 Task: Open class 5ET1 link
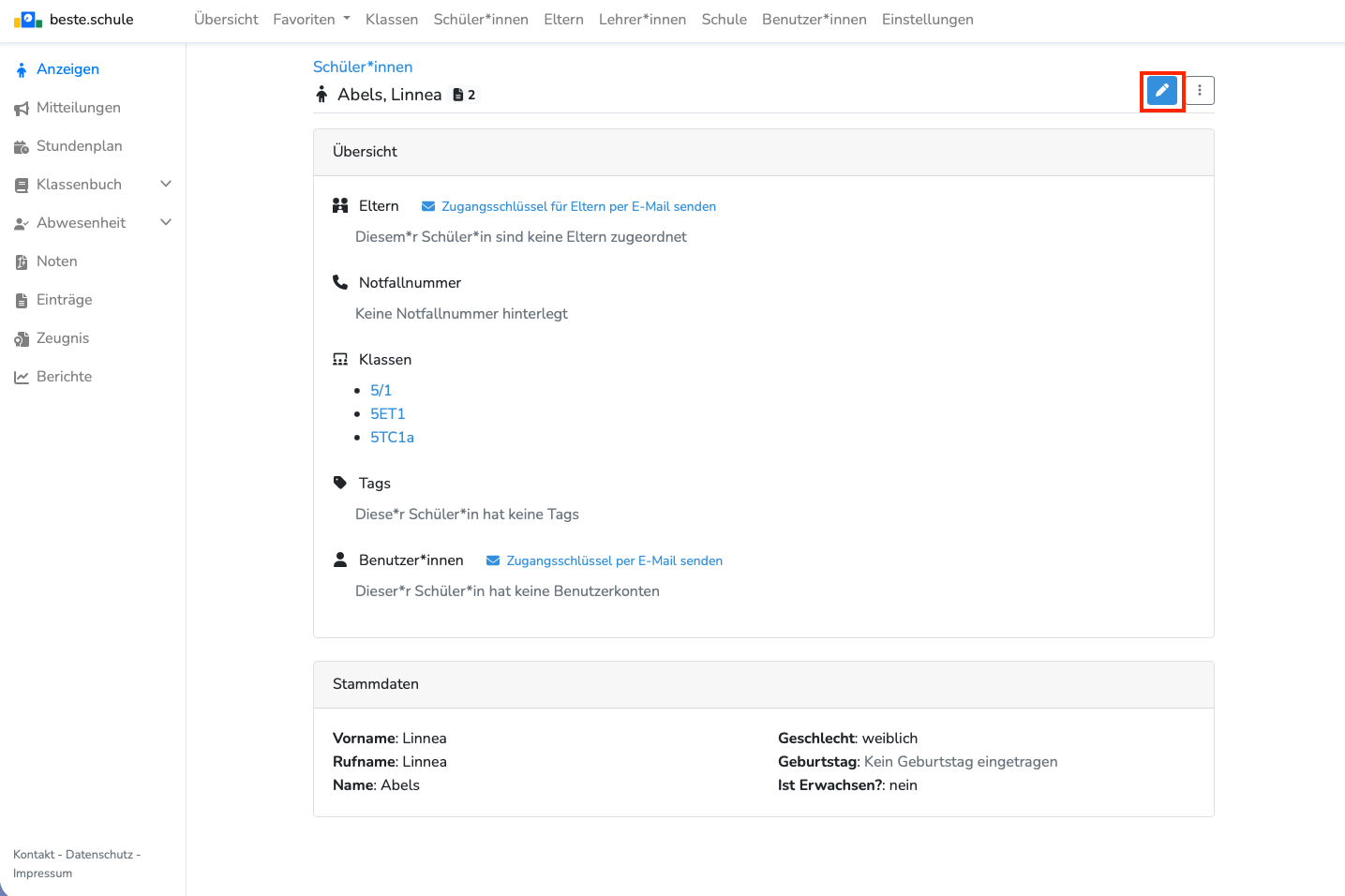[x=387, y=413]
